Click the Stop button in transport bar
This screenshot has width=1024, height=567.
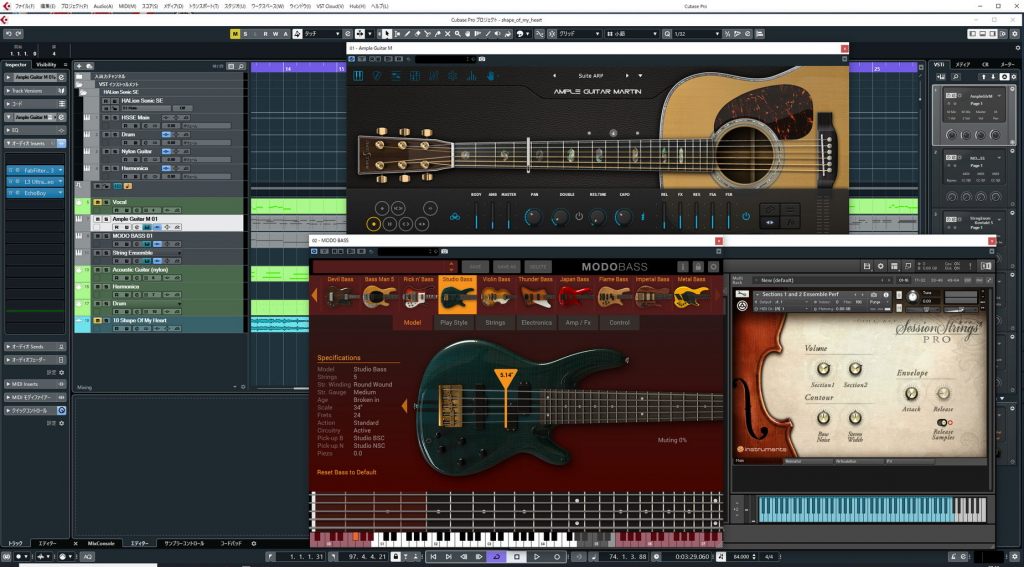click(517, 556)
